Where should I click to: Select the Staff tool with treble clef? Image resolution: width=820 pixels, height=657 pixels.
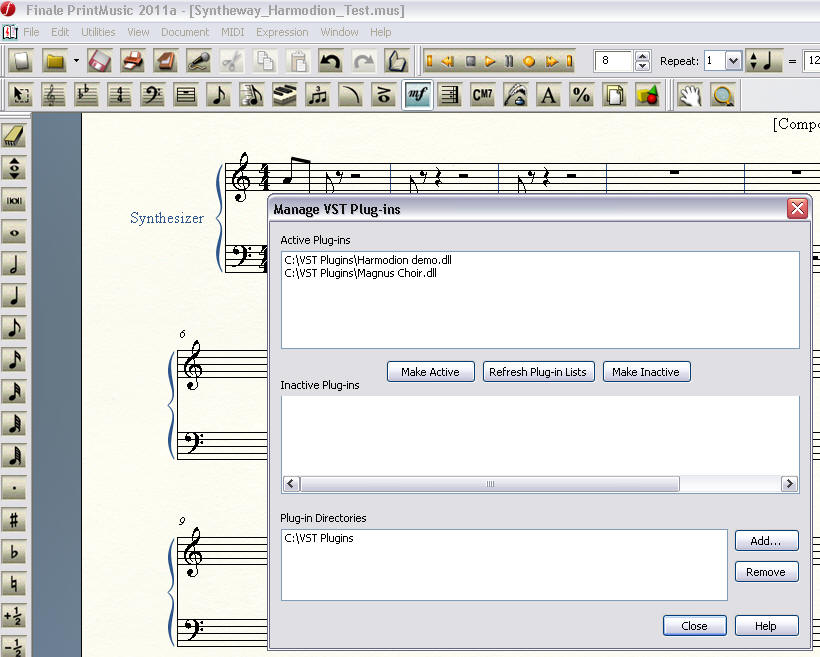[x=53, y=95]
